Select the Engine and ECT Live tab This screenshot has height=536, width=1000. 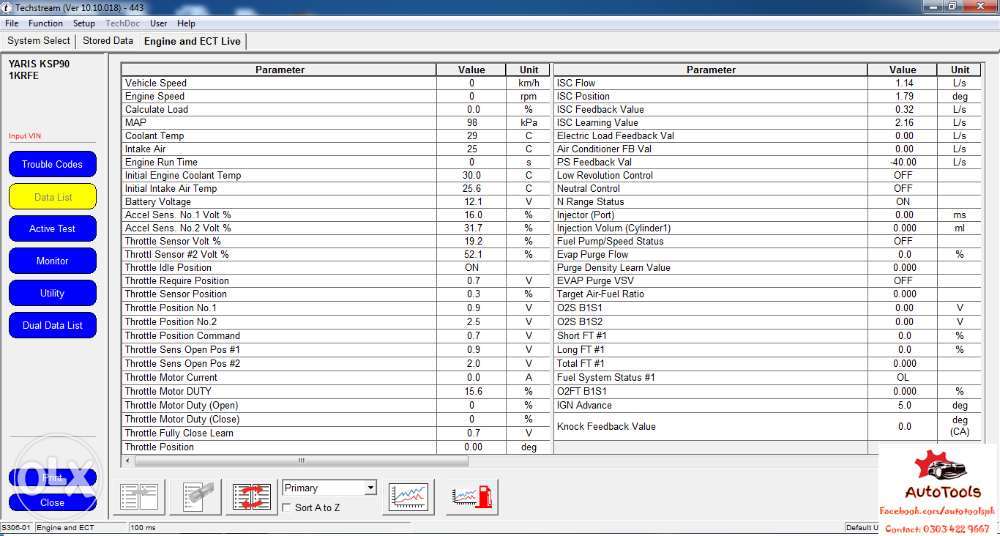[x=193, y=41]
